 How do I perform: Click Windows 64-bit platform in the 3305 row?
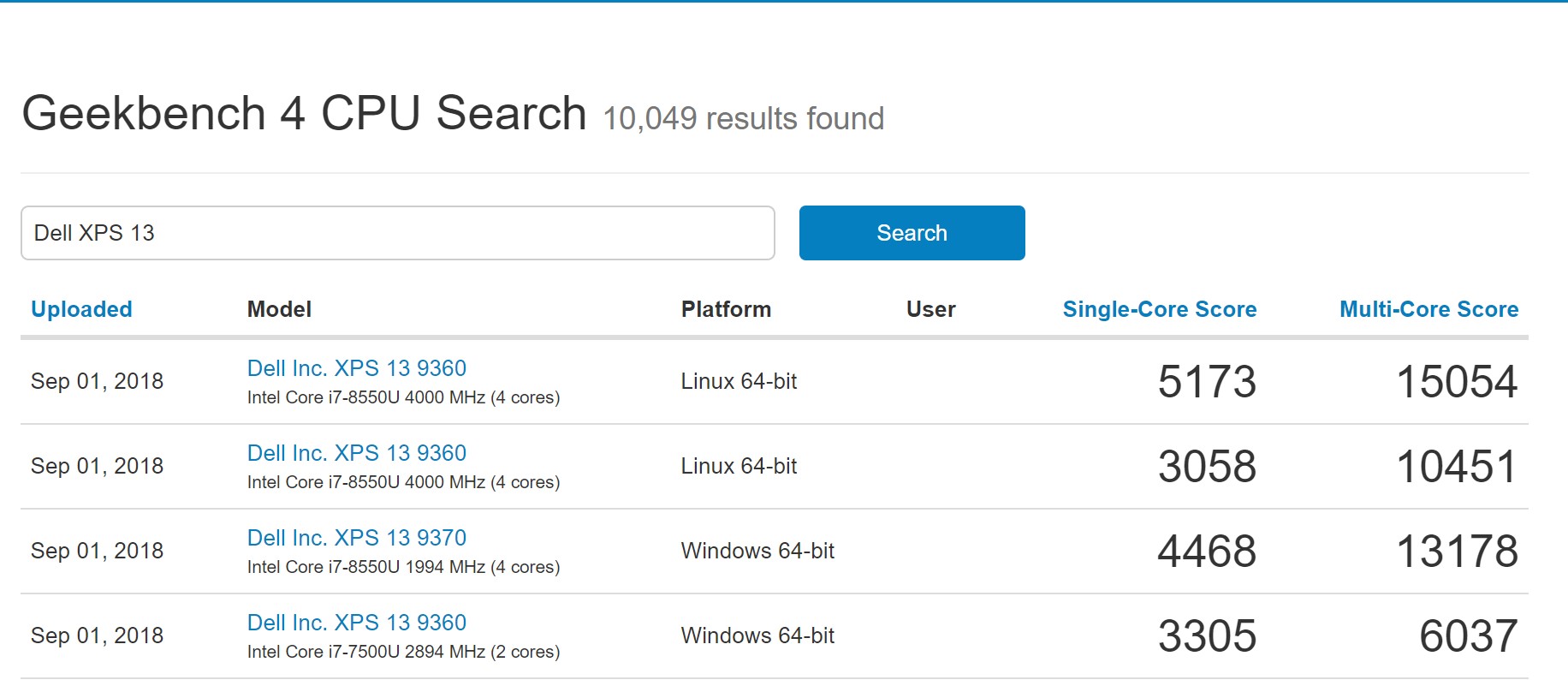pyautogui.click(x=757, y=635)
